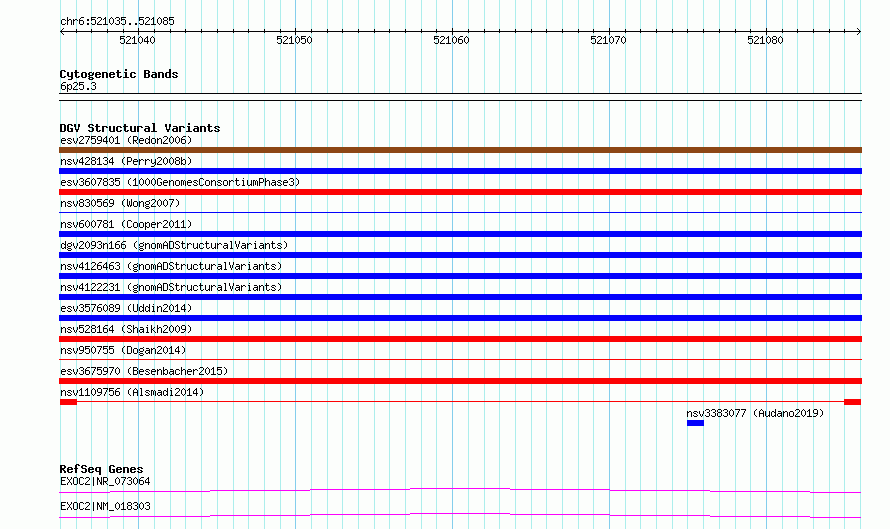
Task: Click the esv2759401 (Redon2006) variant label
Action: click(126, 140)
